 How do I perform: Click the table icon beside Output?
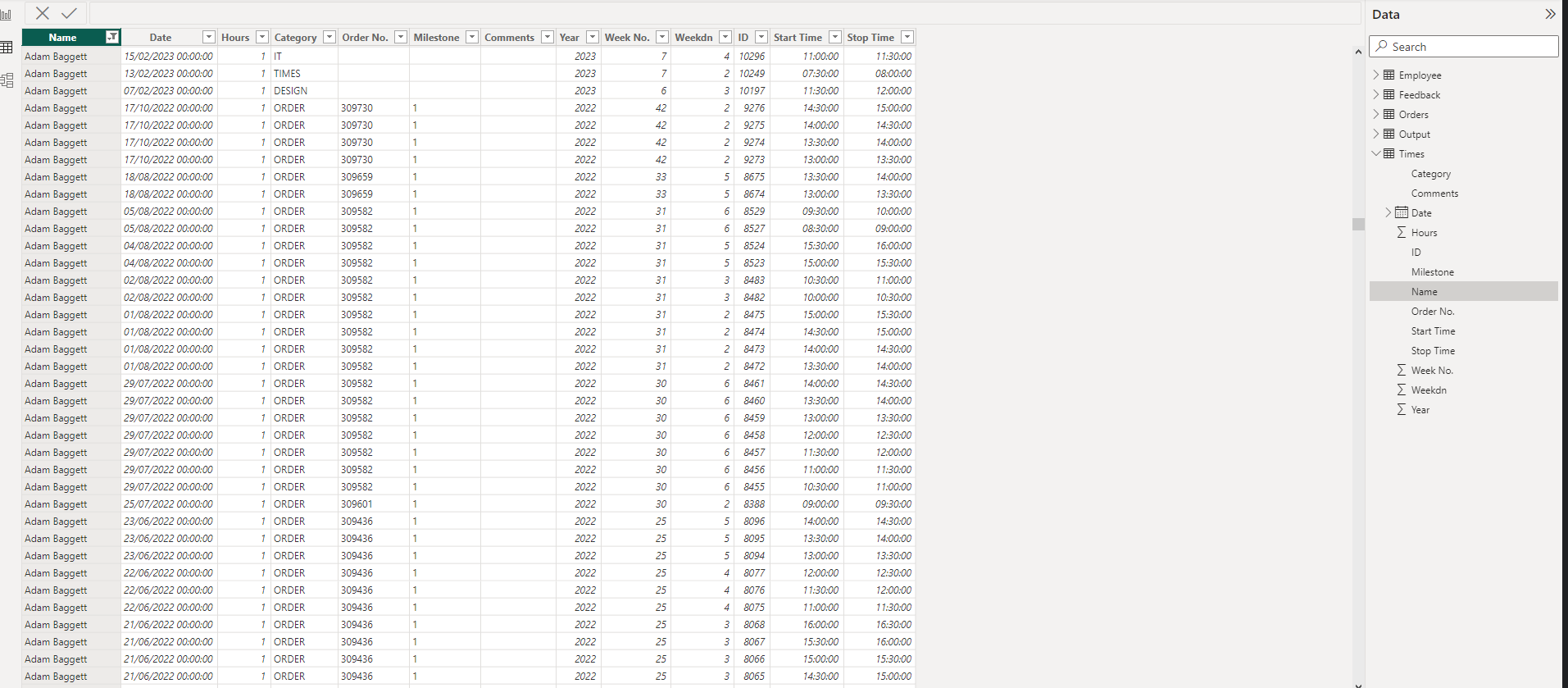(x=1389, y=134)
